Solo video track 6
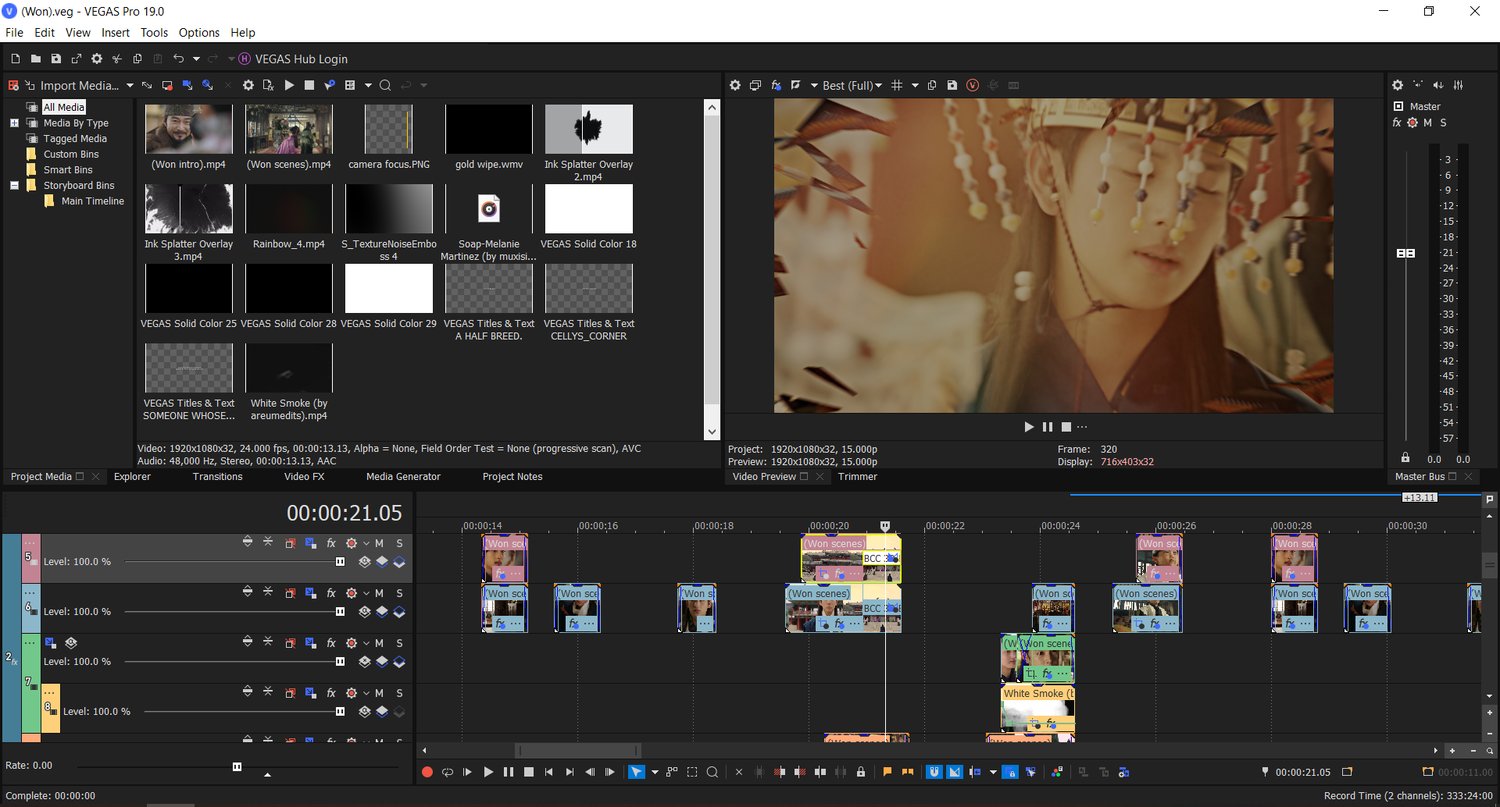1500x807 pixels. (x=399, y=592)
